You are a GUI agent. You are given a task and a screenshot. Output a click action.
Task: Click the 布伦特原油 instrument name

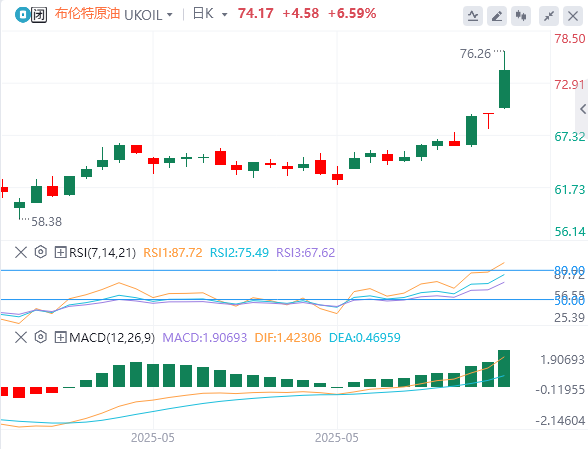tap(87, 14)
